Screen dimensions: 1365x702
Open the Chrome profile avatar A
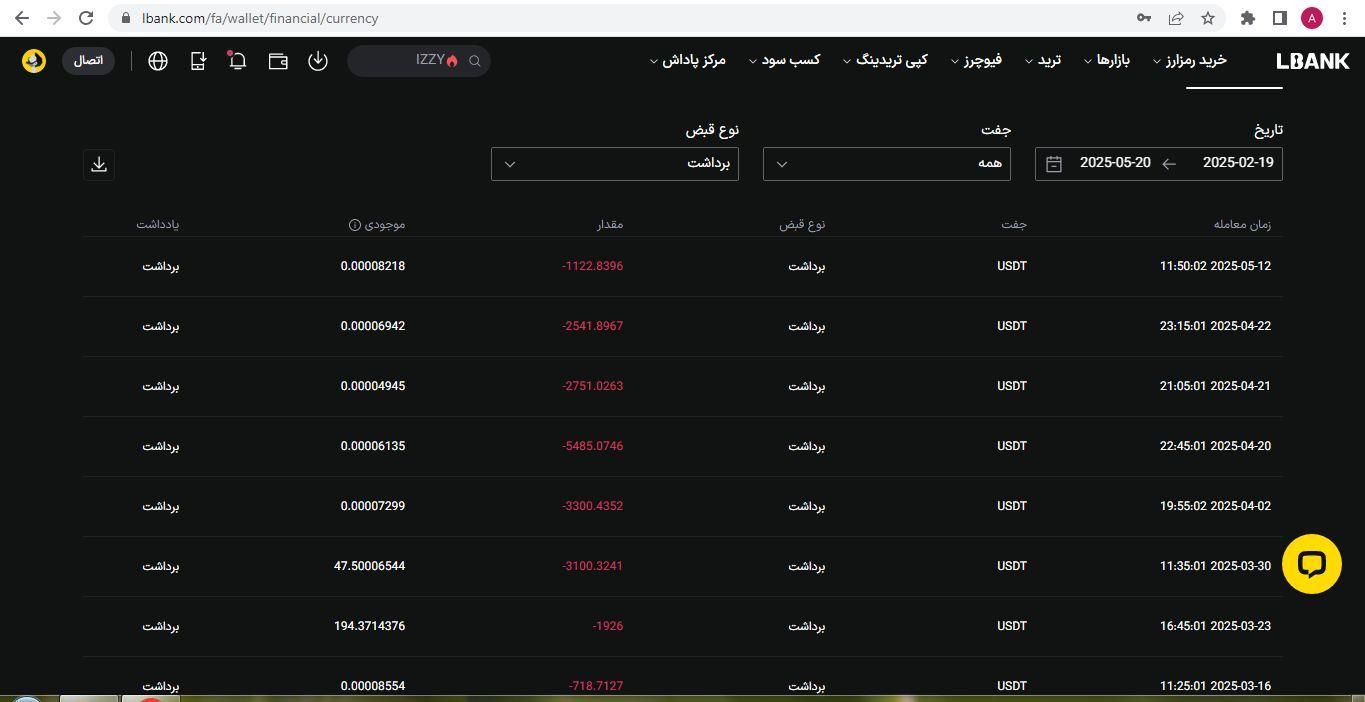pyautogui.click(x=1312, y=18)
